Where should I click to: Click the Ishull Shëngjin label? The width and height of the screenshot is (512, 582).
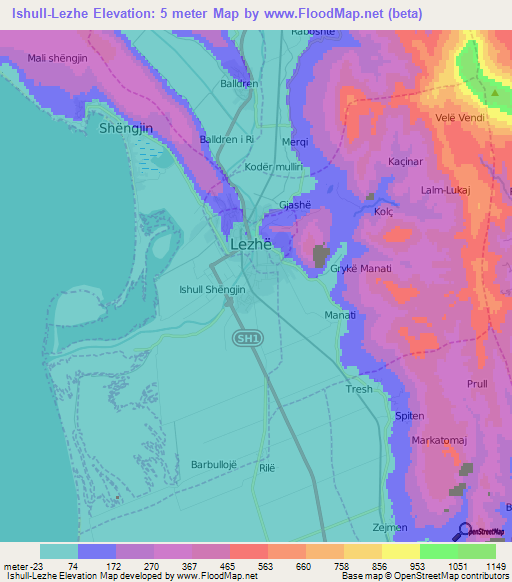[x=212, y=290]
